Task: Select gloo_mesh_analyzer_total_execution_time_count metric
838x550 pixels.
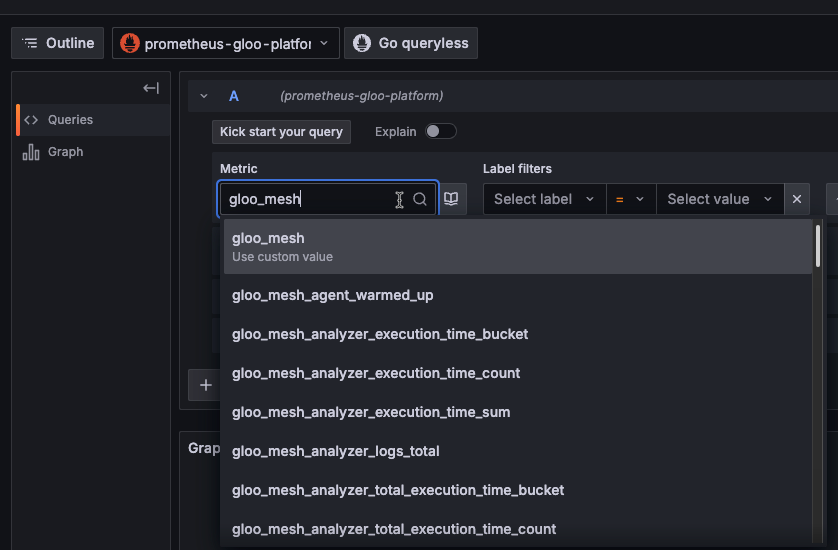Action: tap(517, 529)
